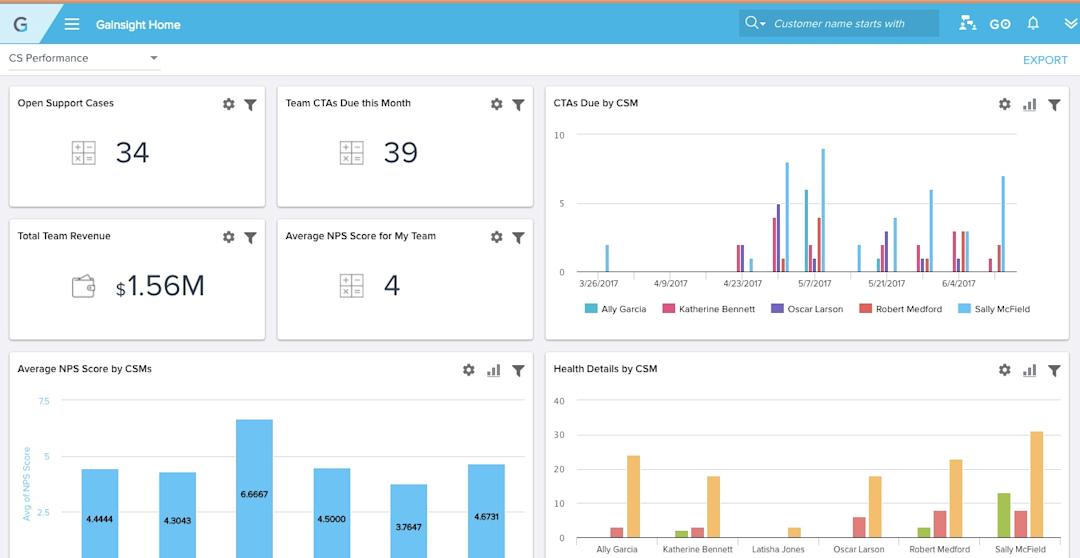Filter the Team CTAs Due this Month widget
The image size is (1080, 558).
[x=519, y=105]
